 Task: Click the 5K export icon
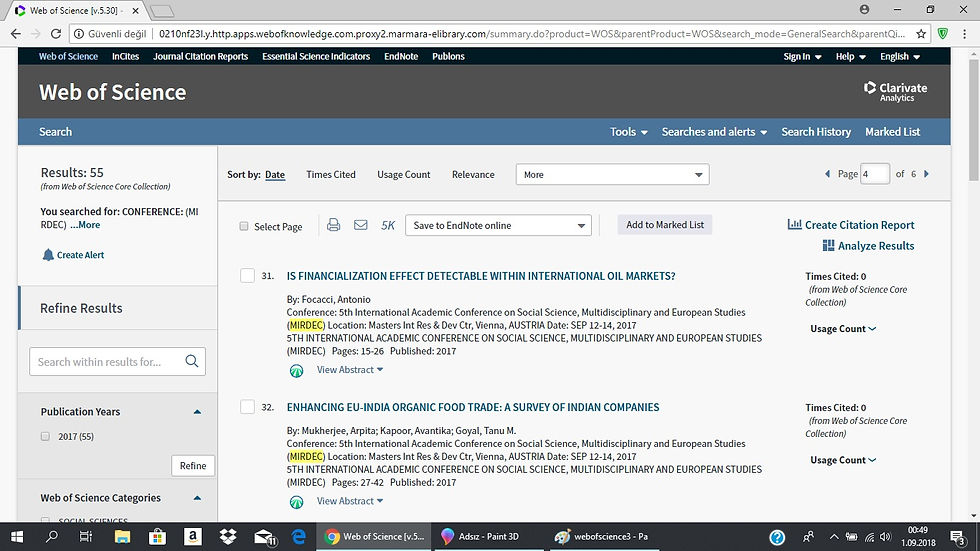(388, 226)
